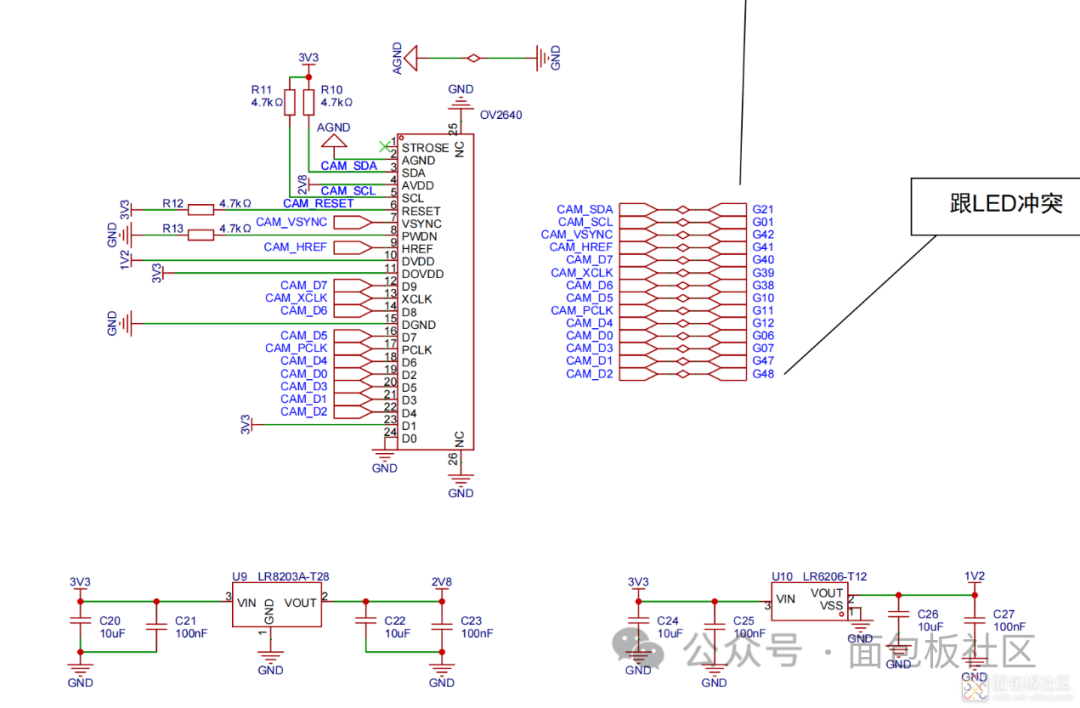Click the G39 net label
The width and height of the screenshot is (1080, 708).
click(763, 273)
